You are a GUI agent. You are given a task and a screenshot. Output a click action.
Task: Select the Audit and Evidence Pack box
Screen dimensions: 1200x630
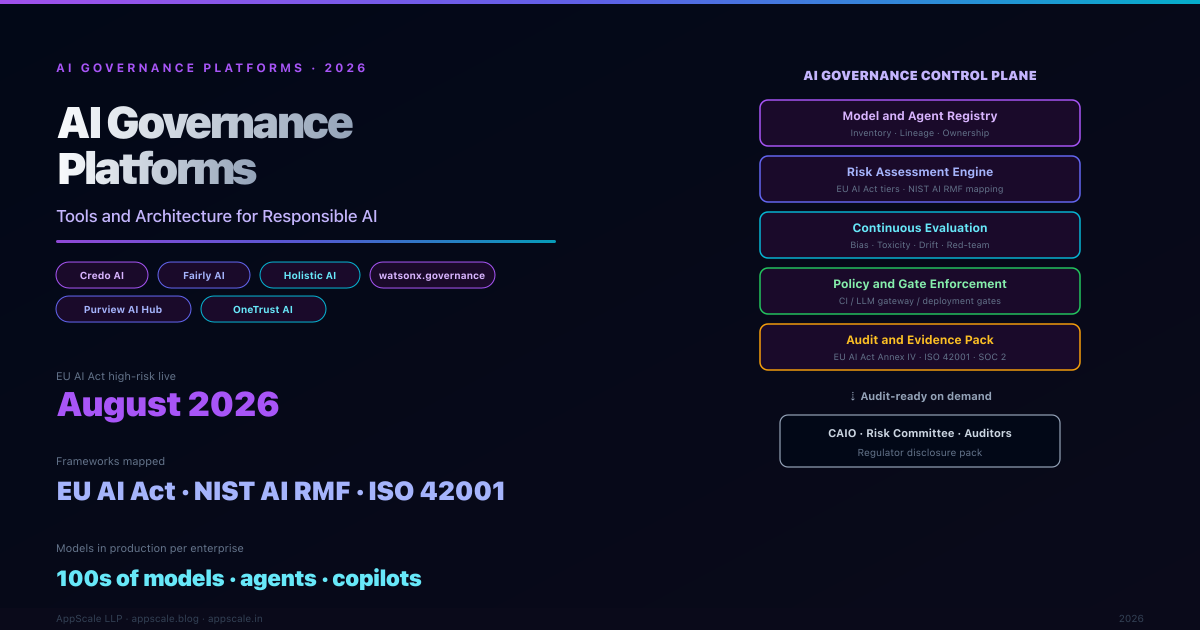point(919,347)
